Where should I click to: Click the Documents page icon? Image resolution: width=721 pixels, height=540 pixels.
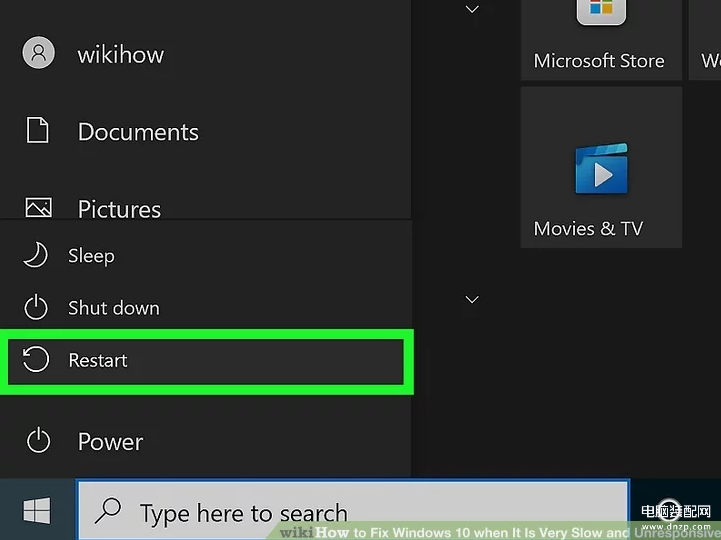tap(38, 130)
